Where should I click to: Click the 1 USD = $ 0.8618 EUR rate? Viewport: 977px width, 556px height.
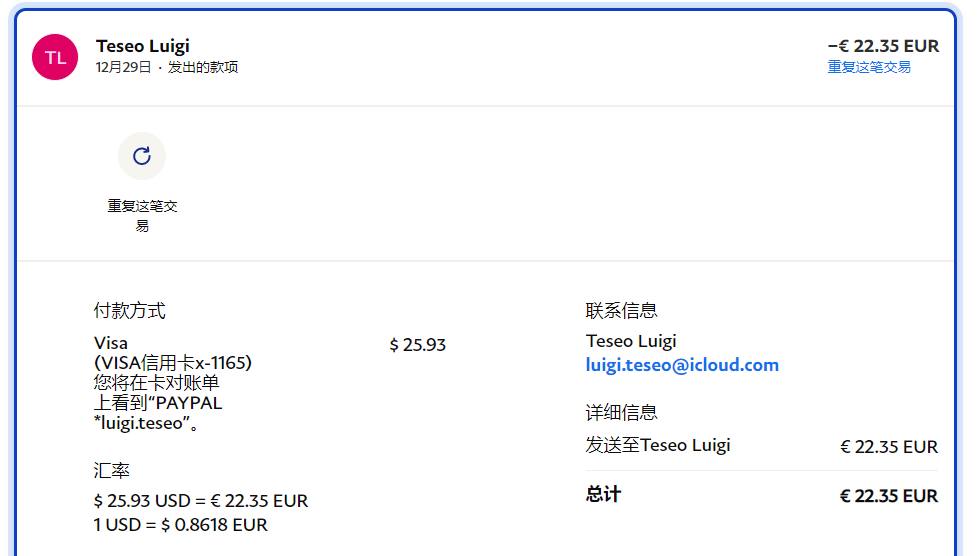180,524
